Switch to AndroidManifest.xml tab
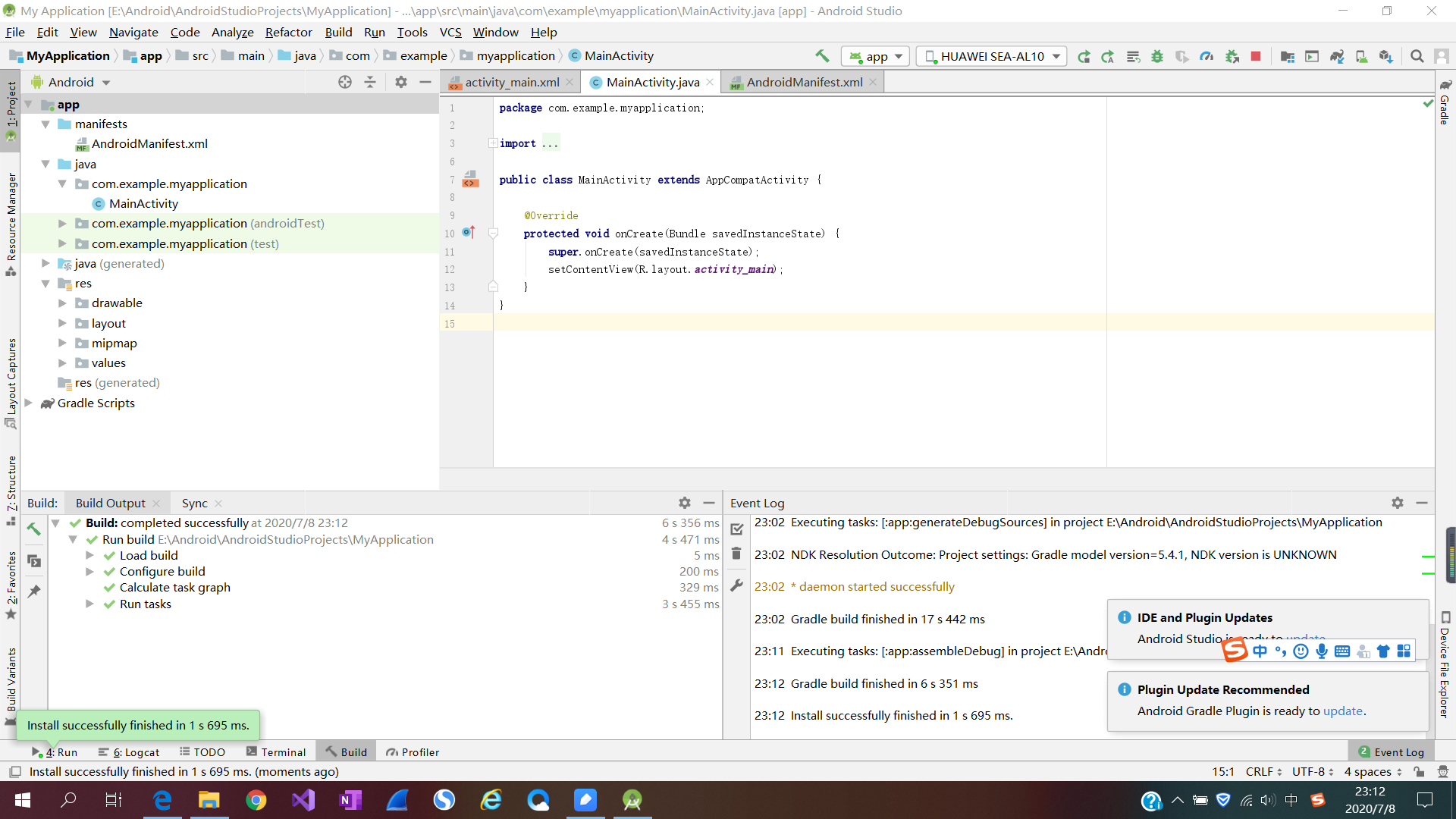Image resolution: width=1456 pixels, height=819 pixels. point(804,82)
